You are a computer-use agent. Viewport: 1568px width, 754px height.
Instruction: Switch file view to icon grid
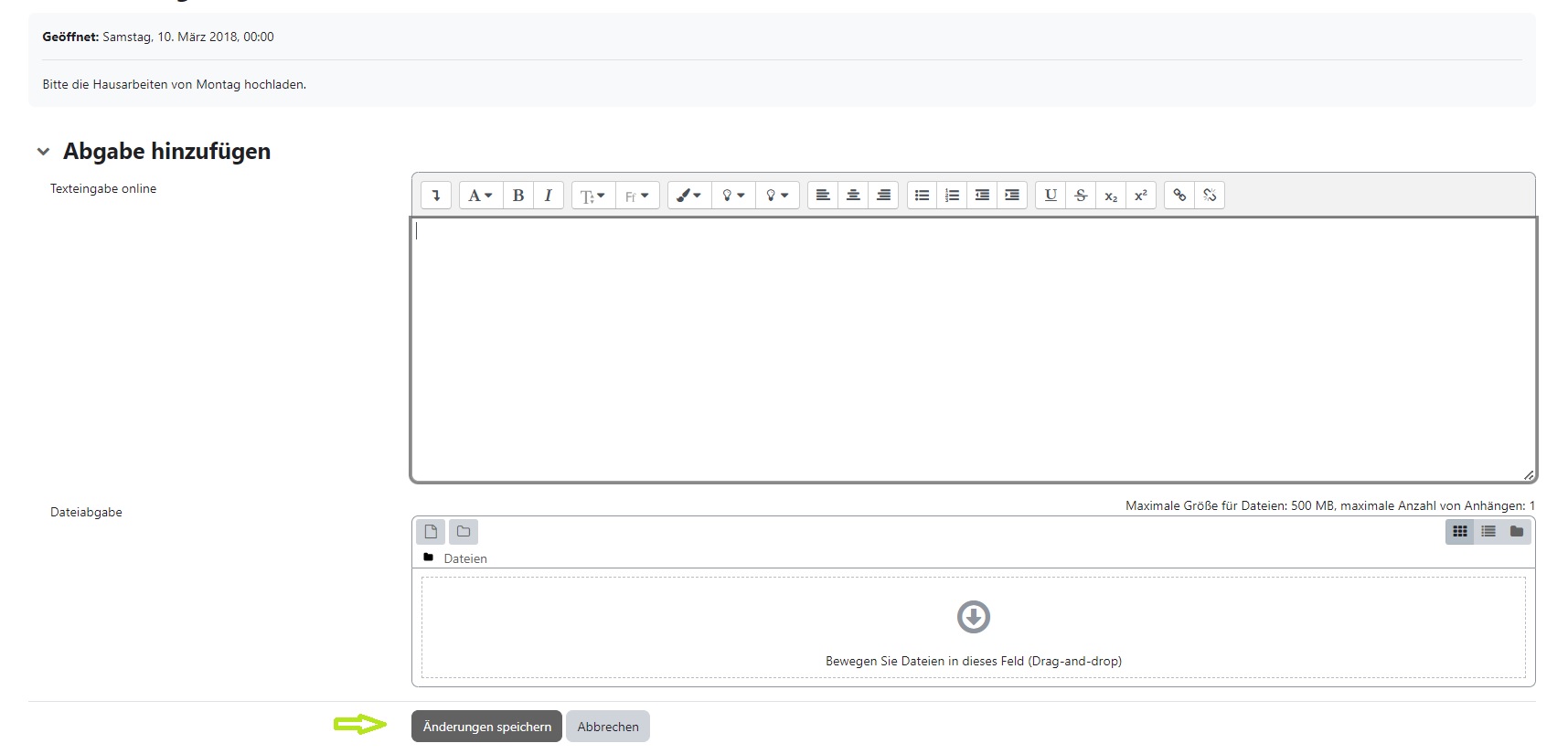[1460, 532]
